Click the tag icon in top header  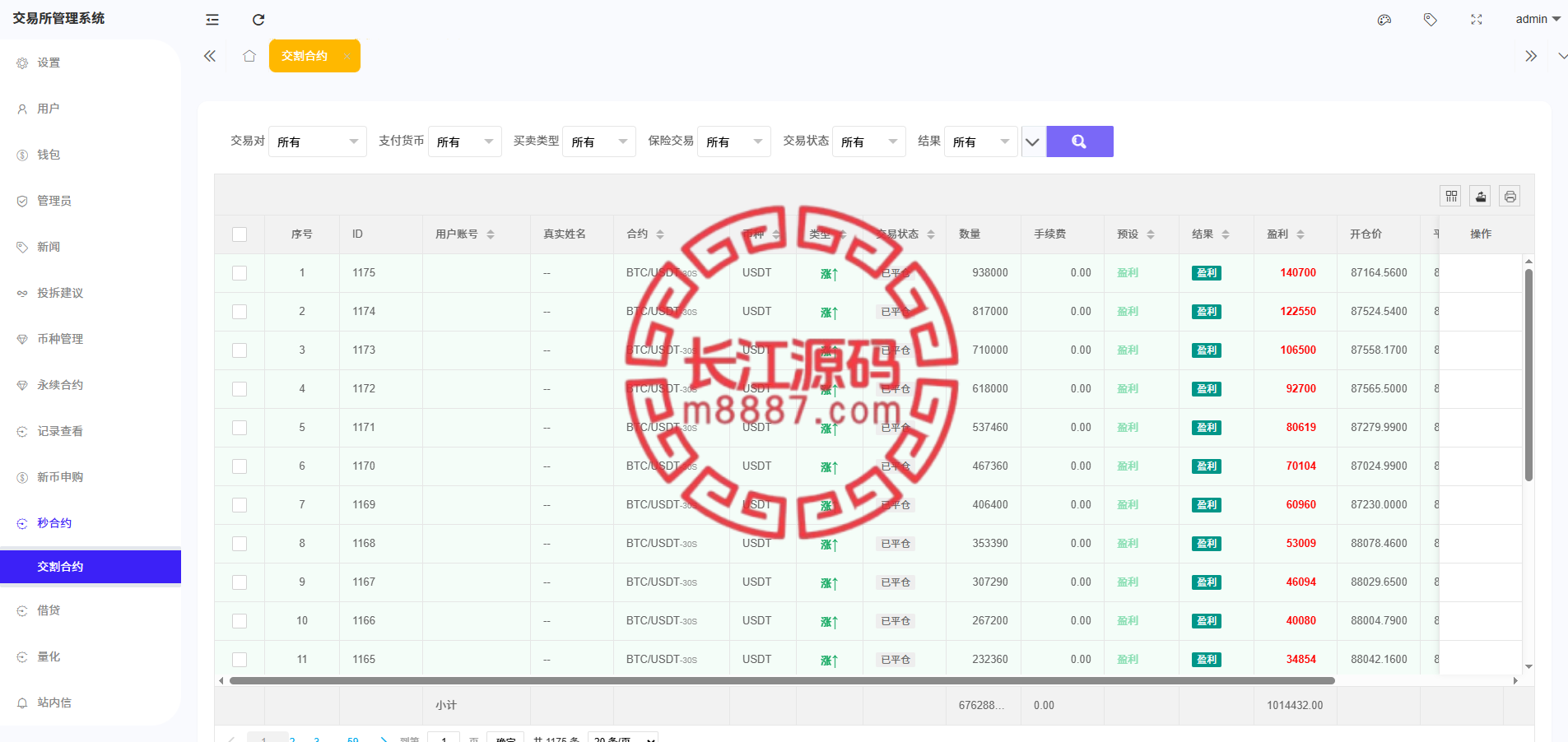[x=1431, y=20]
